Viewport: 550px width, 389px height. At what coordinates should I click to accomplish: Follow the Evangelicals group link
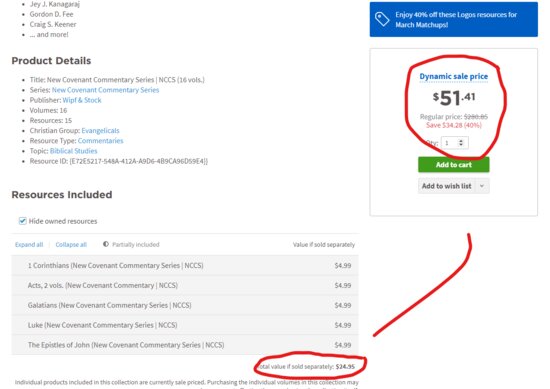pos(100,130)
